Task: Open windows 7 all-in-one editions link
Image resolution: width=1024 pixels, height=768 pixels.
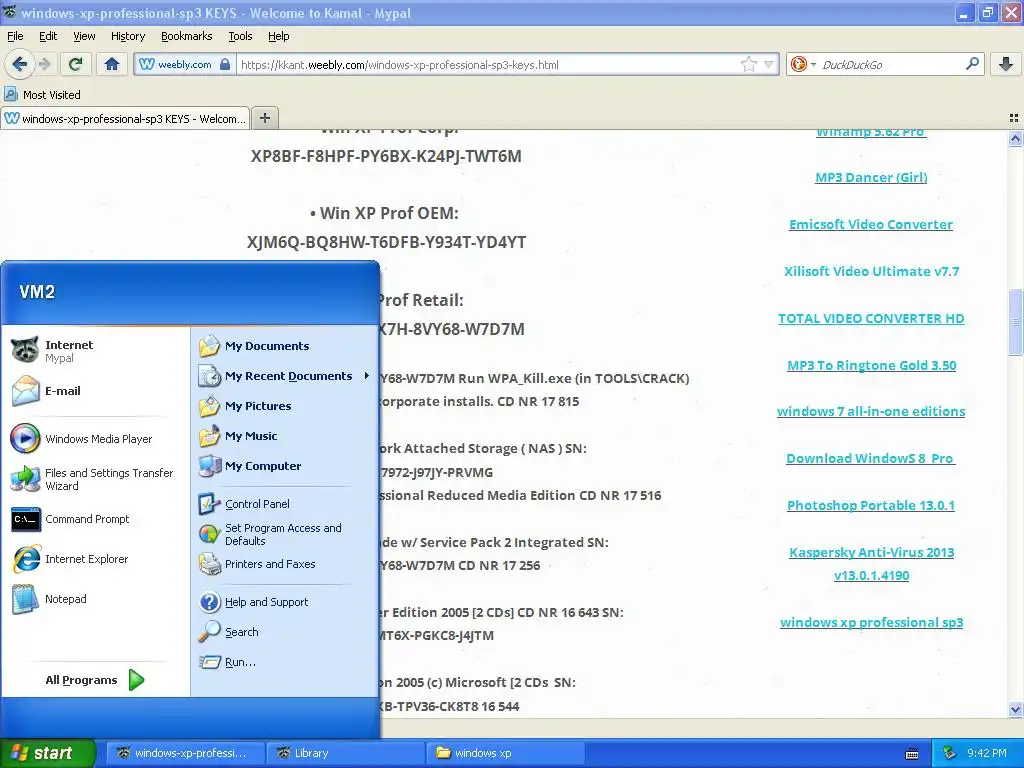Action: tap(871, 411)
